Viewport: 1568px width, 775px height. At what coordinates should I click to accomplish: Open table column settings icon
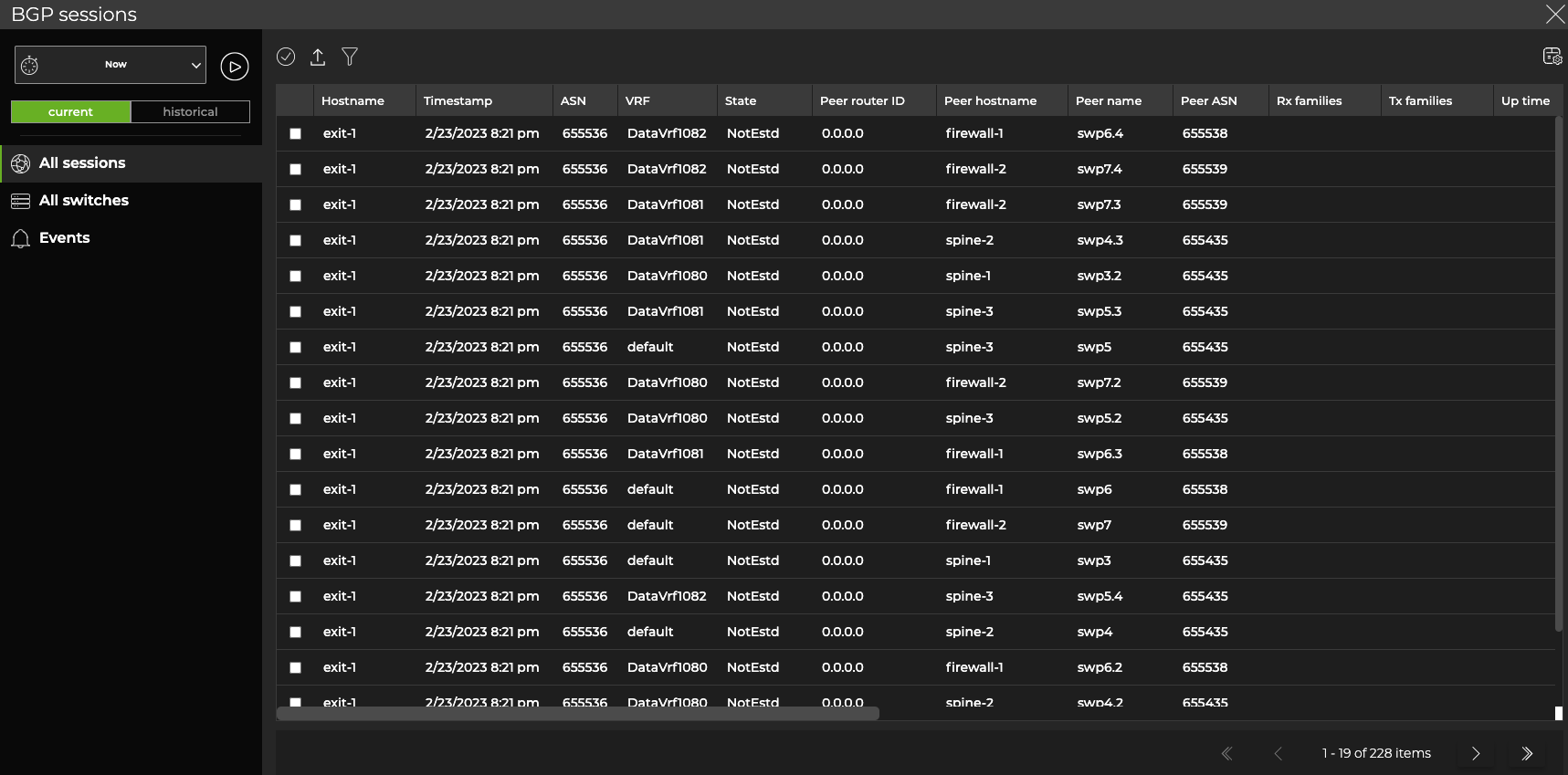pyautogui.click(x=1552, y=57)
